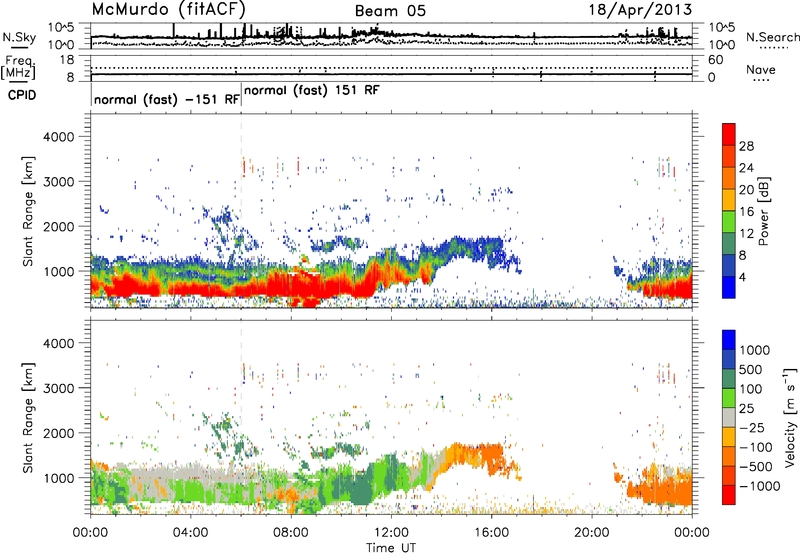Select the CPID row label
The height and width of the screenshot is (554, 800).
point(22,95)
